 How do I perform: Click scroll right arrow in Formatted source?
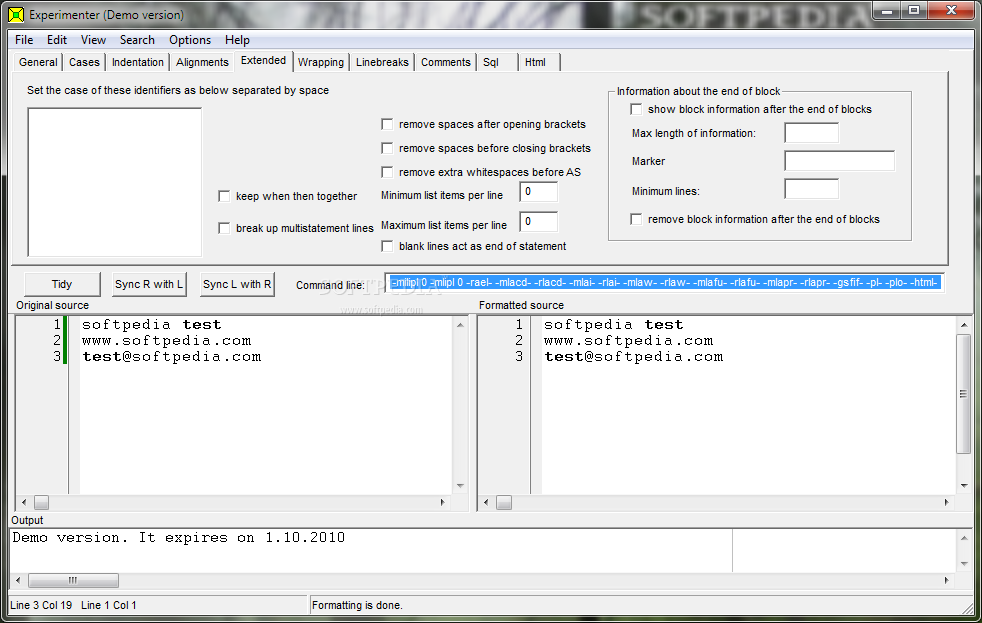pyautogui.click(x=946, y=502)
